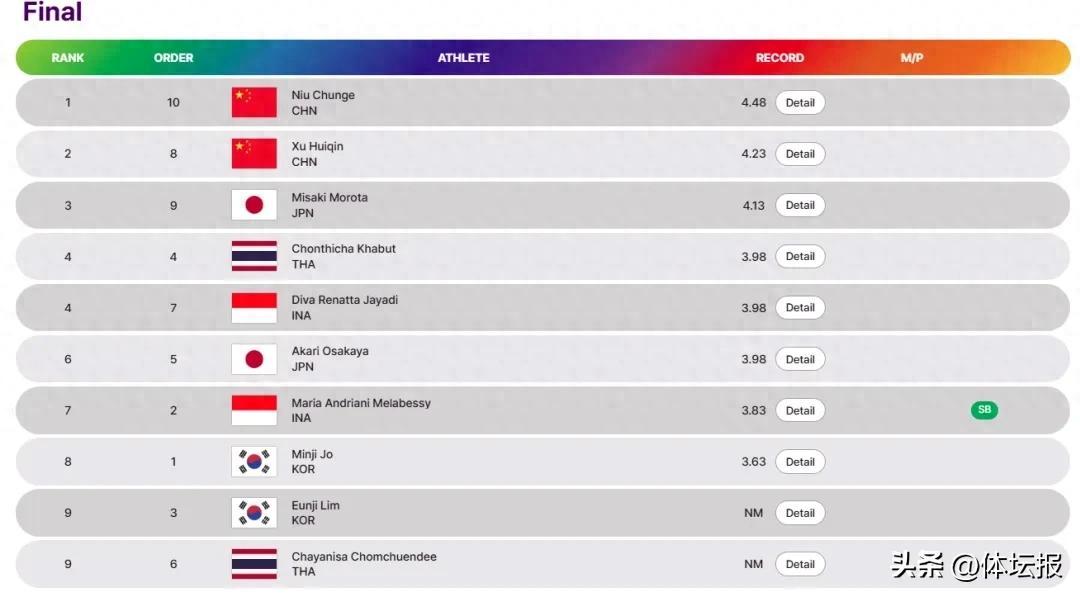Click Korea flag beside Eunji Lim
Image resolution: width=1080 pixels, height=597 pixels.
point(254,513)
